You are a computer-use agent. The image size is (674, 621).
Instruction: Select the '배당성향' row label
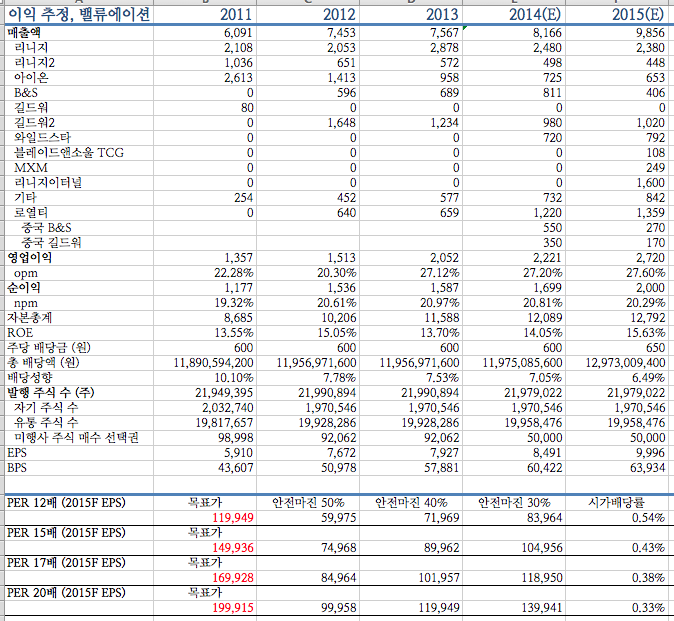click(29, 378)
